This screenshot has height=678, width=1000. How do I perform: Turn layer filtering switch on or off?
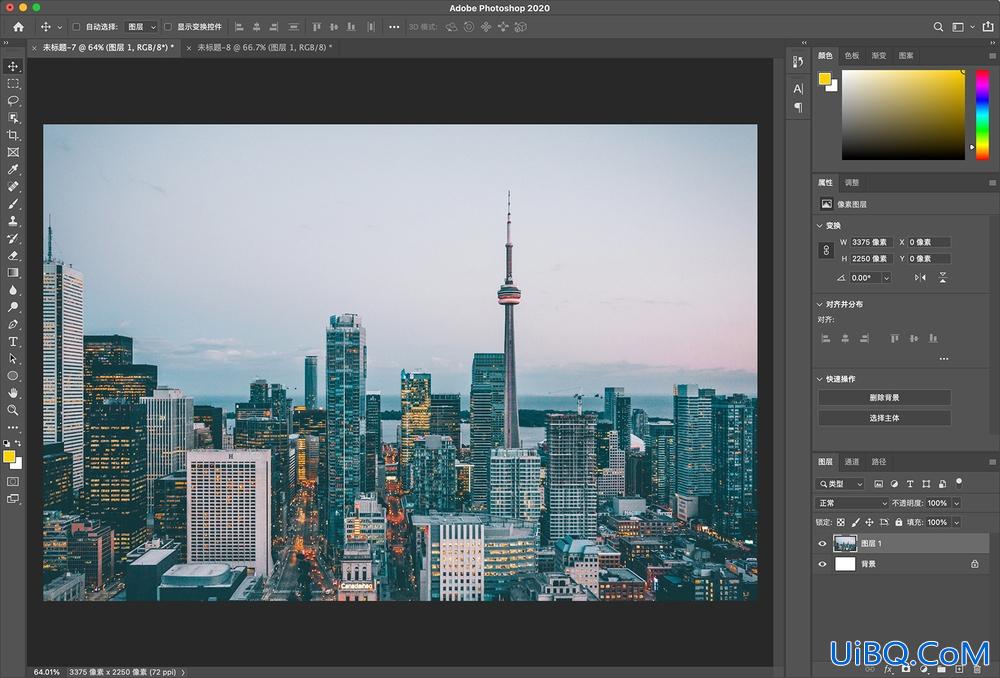click(959, 482)
